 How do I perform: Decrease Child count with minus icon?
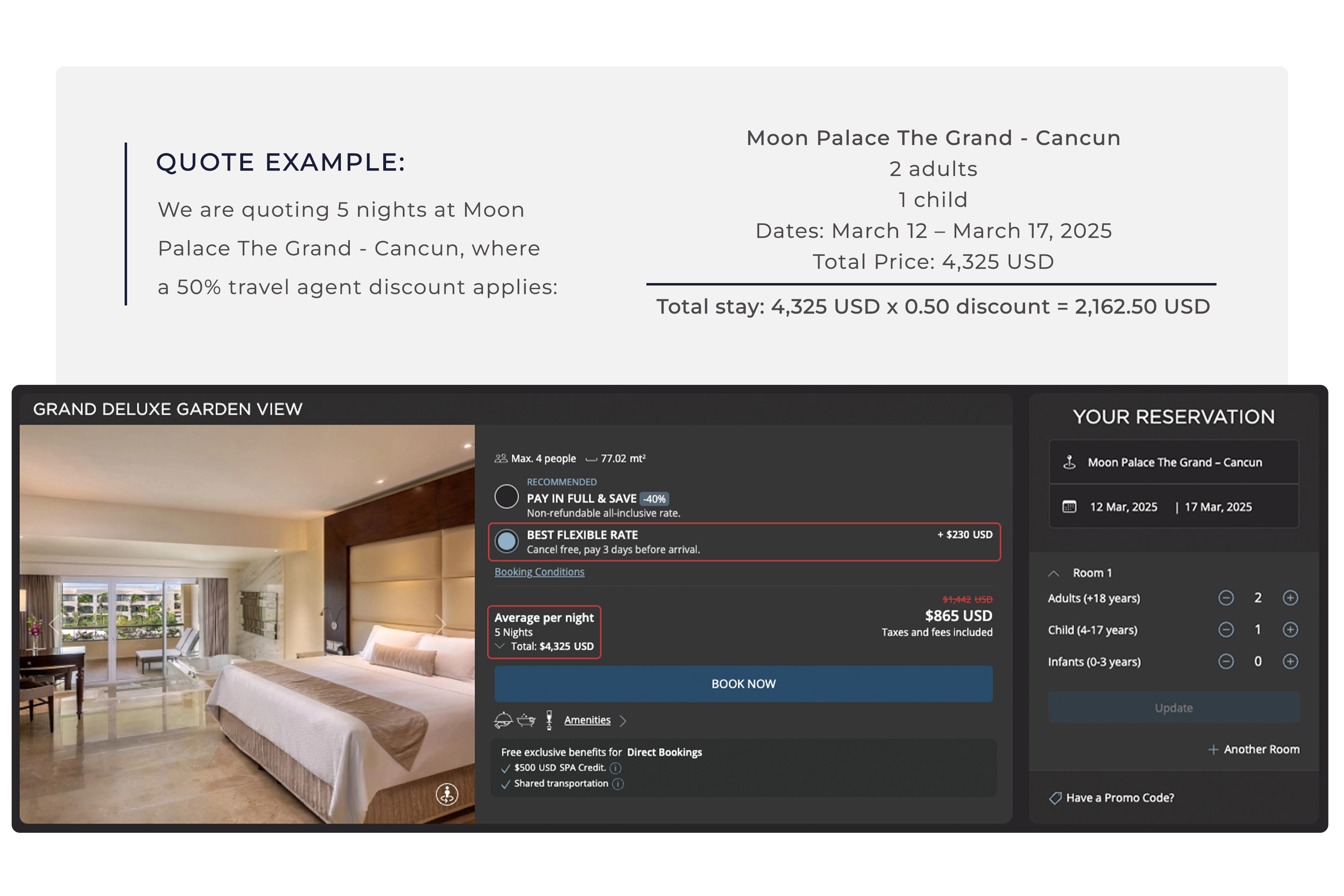coord(1226,630)
